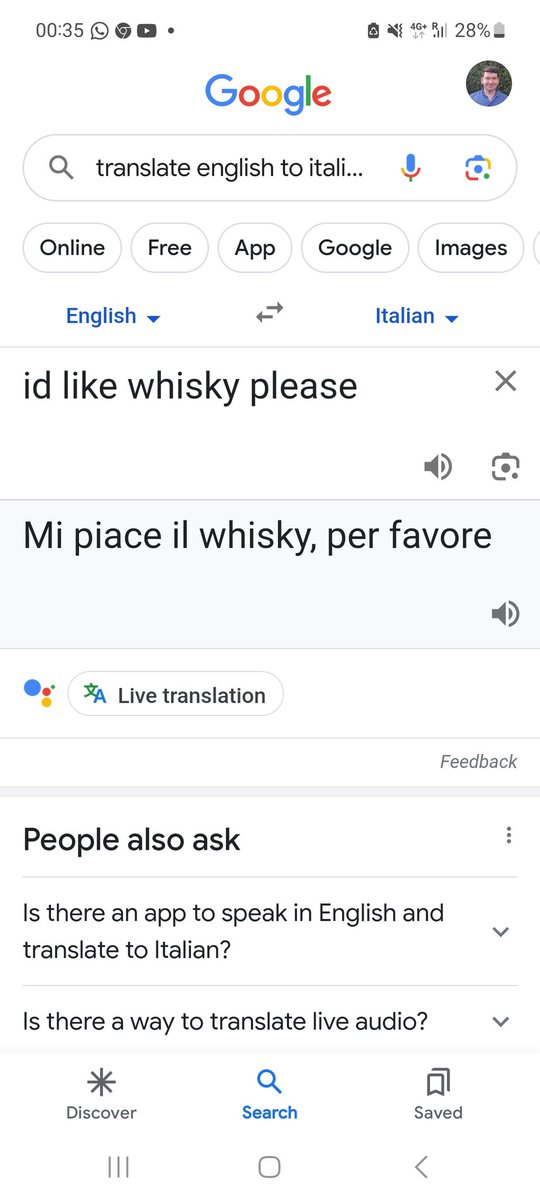Start Live translation

click(176, 694)
